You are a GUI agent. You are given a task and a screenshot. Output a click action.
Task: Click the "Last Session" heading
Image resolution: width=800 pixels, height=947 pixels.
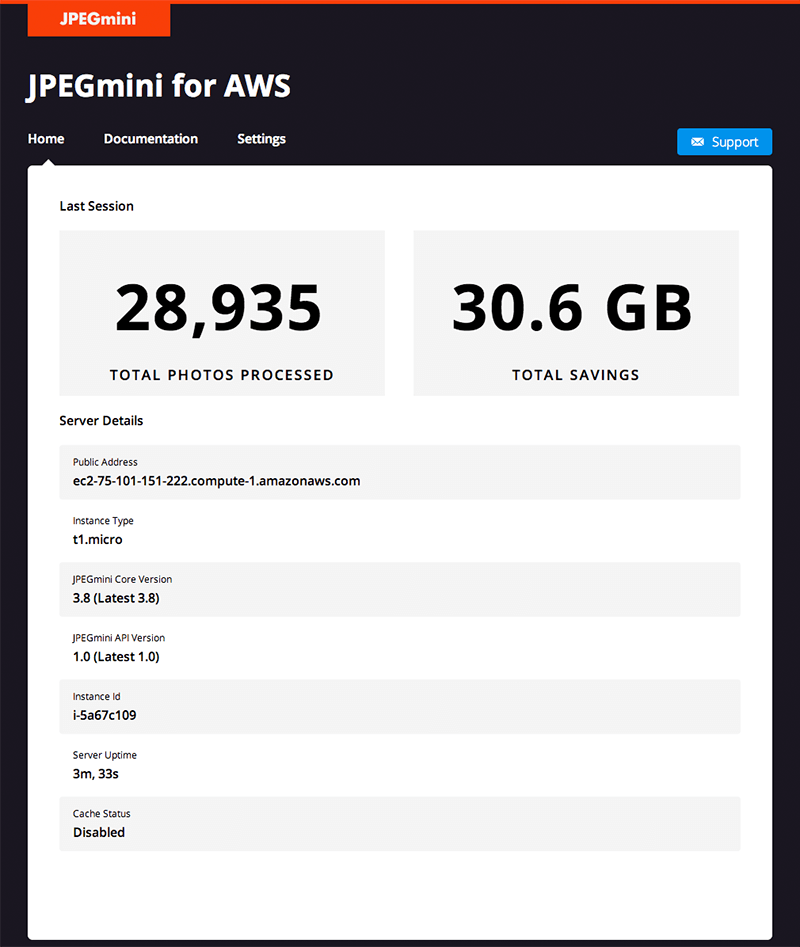(97, 206)
